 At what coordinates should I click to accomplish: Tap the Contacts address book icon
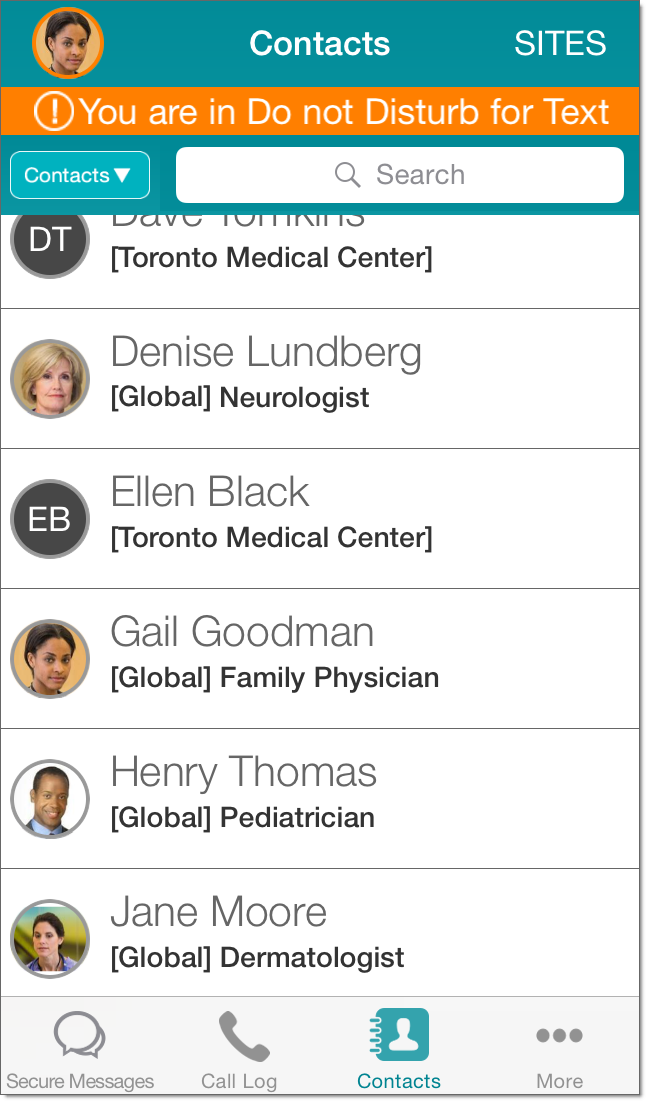click(402, 1034)
